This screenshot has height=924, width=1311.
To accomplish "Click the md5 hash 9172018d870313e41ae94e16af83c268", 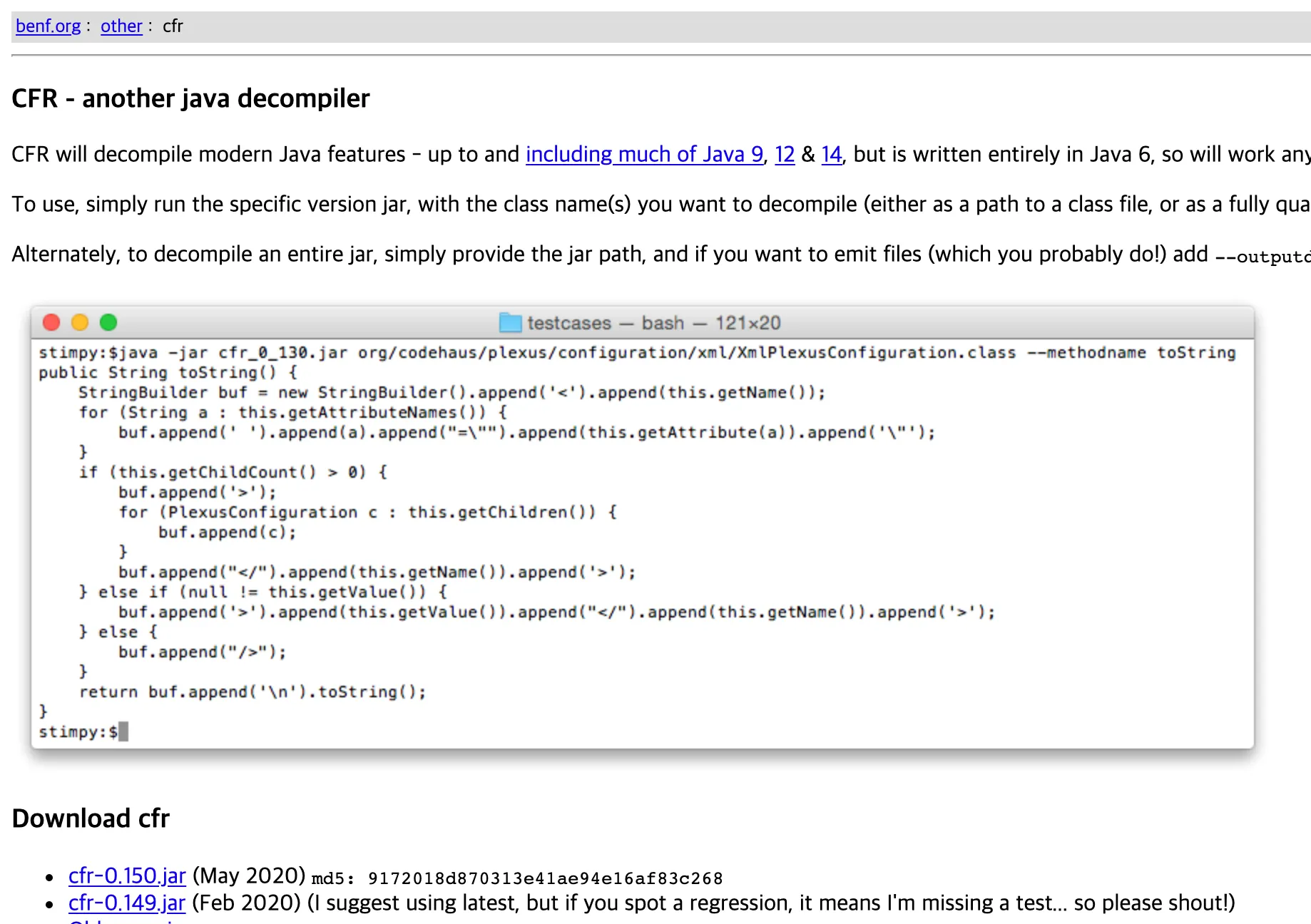I will pos(546,878).
